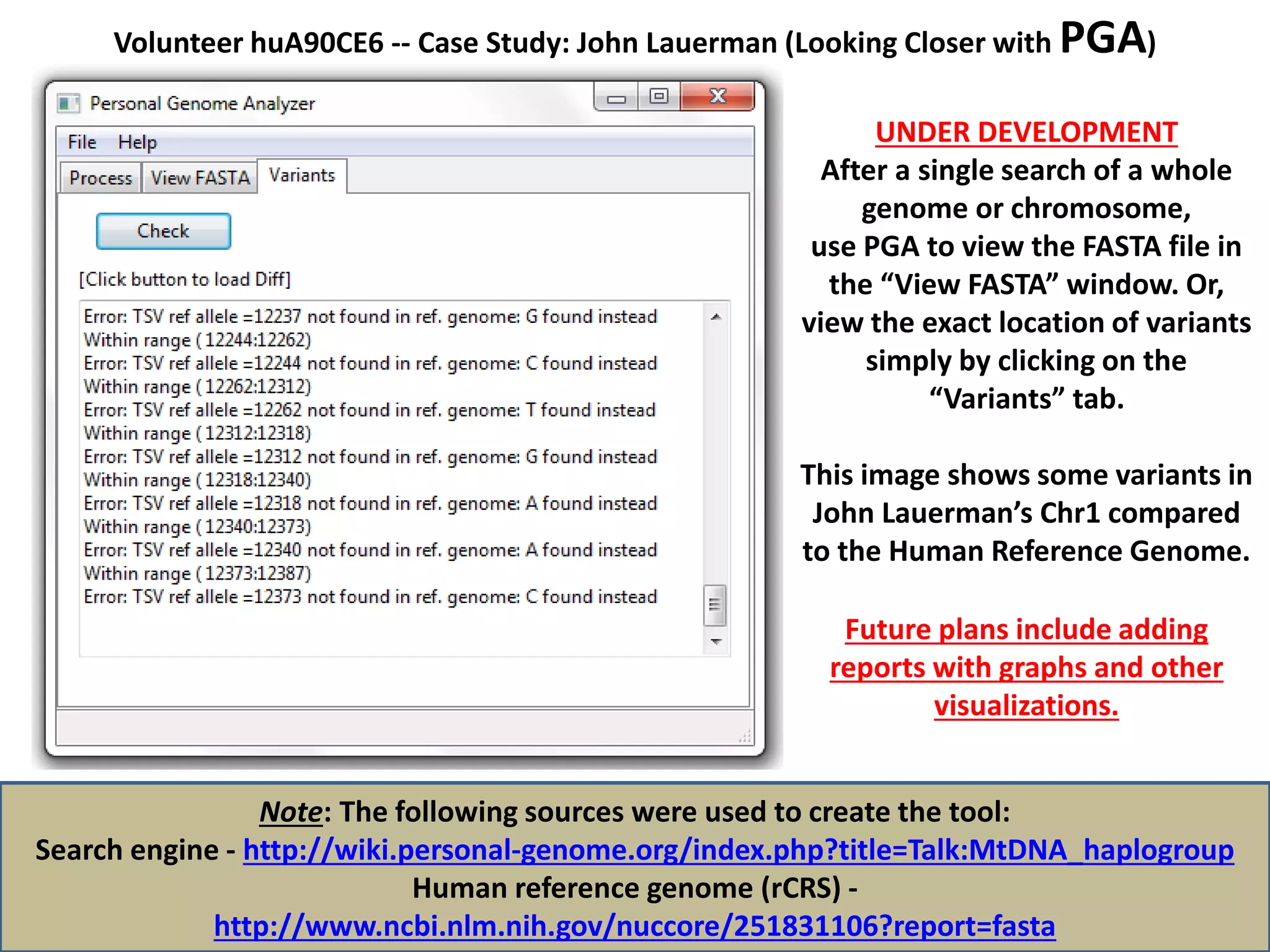Open the ncbi.nlm.nih.gov nuccore fasta link
Image resolution: width=1270 pixels, height=952 pixels.
coord(634,927)
